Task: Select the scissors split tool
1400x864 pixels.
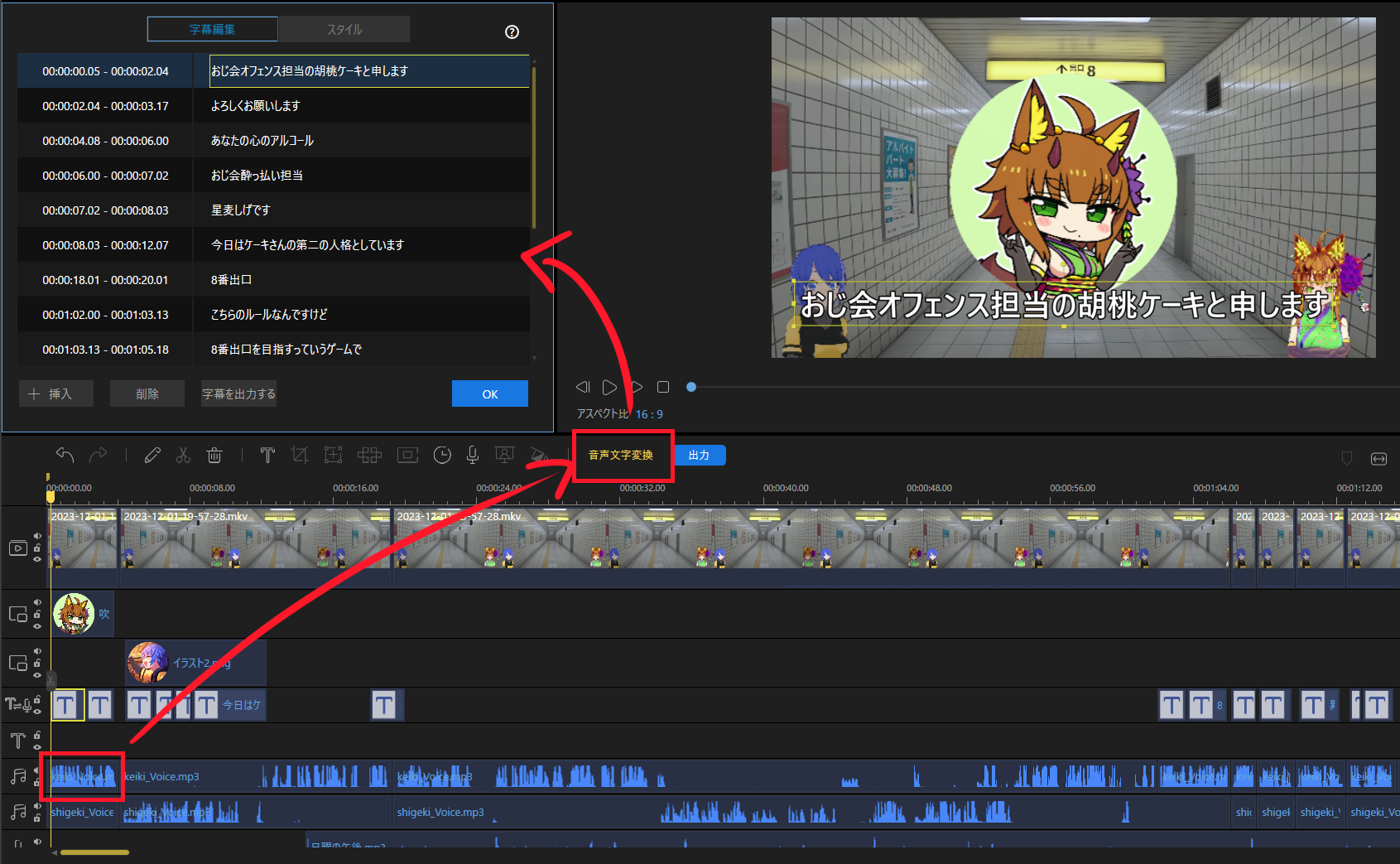Action: tap(183, 455)
